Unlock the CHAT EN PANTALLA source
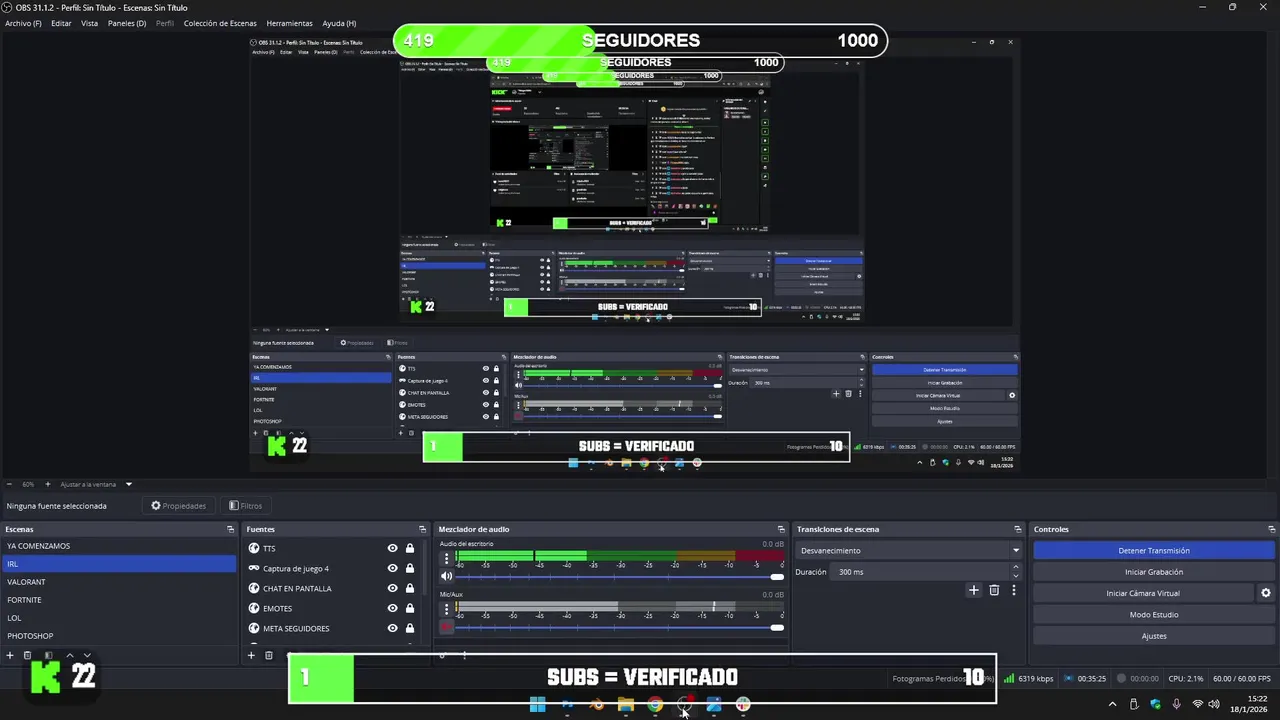Screen dimensions: 1280x720 pos(410,588)
